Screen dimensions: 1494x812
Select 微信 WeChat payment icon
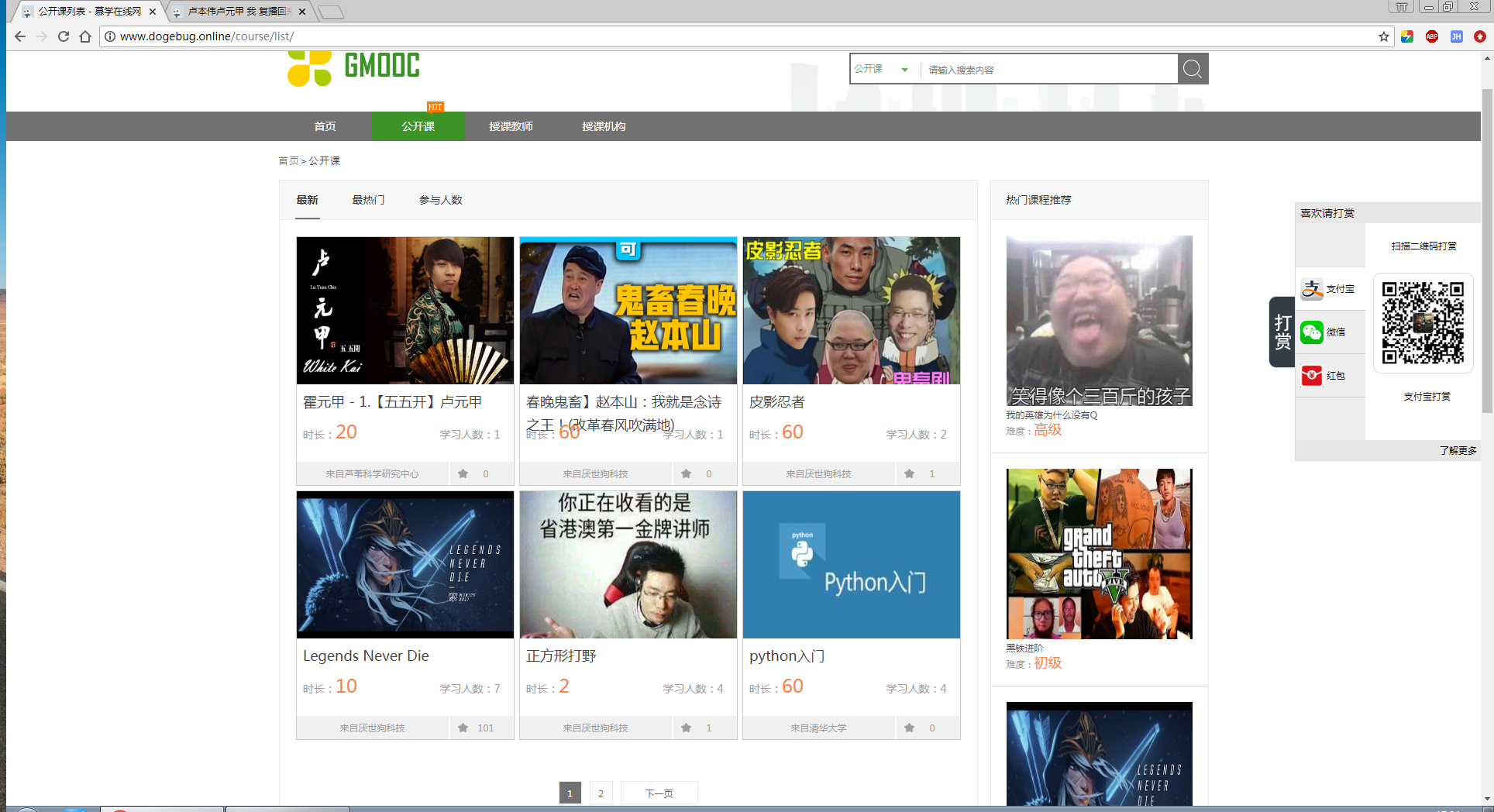click(x=1312, y=332)
